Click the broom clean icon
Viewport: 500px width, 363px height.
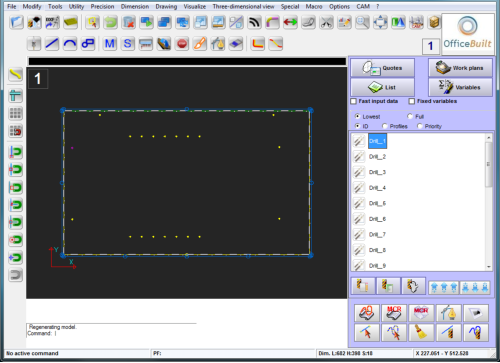tap(421, 332)
